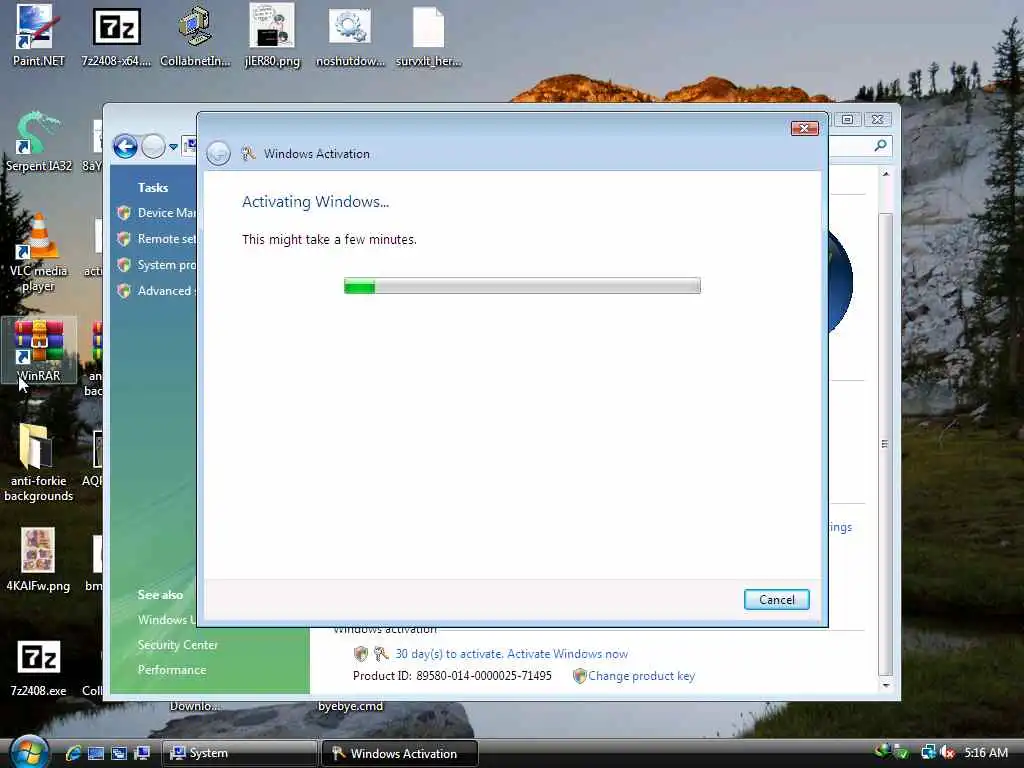Select noshutdow desktop icon
The width and height of the screenshot is (1024, 768).
[x=350, y=36]
